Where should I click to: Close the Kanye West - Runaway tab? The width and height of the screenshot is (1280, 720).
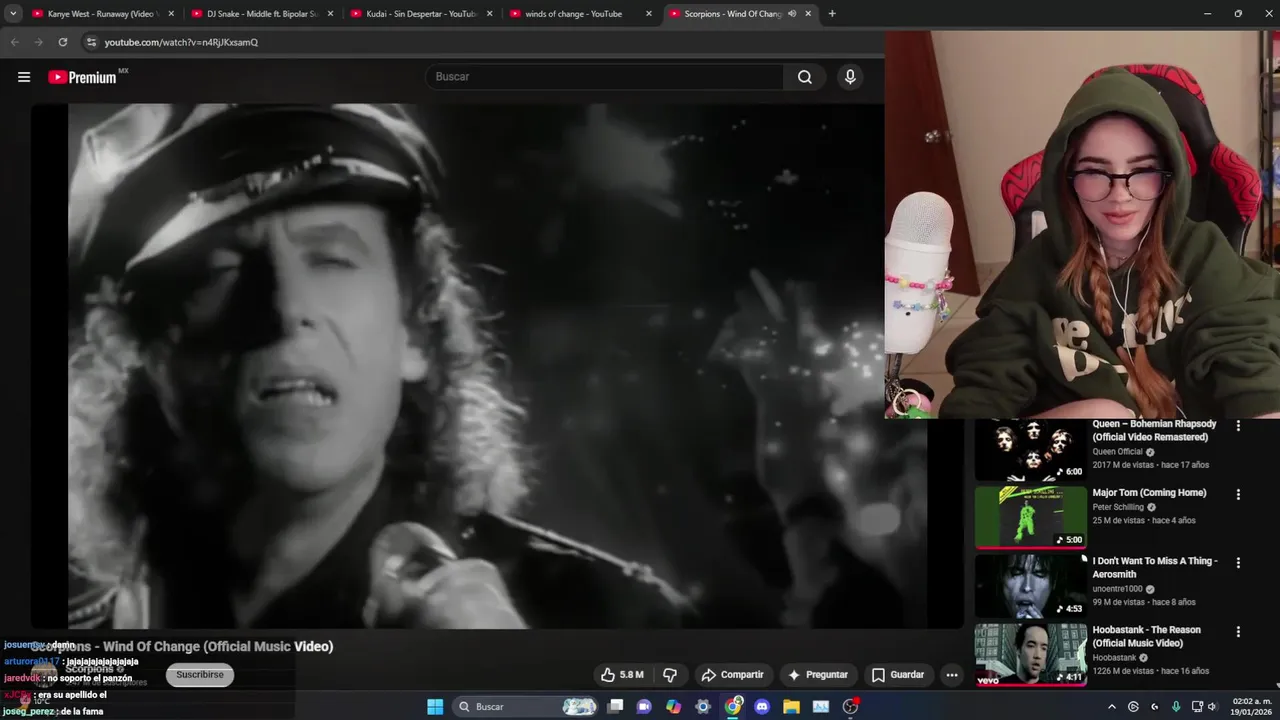[171, 14]
